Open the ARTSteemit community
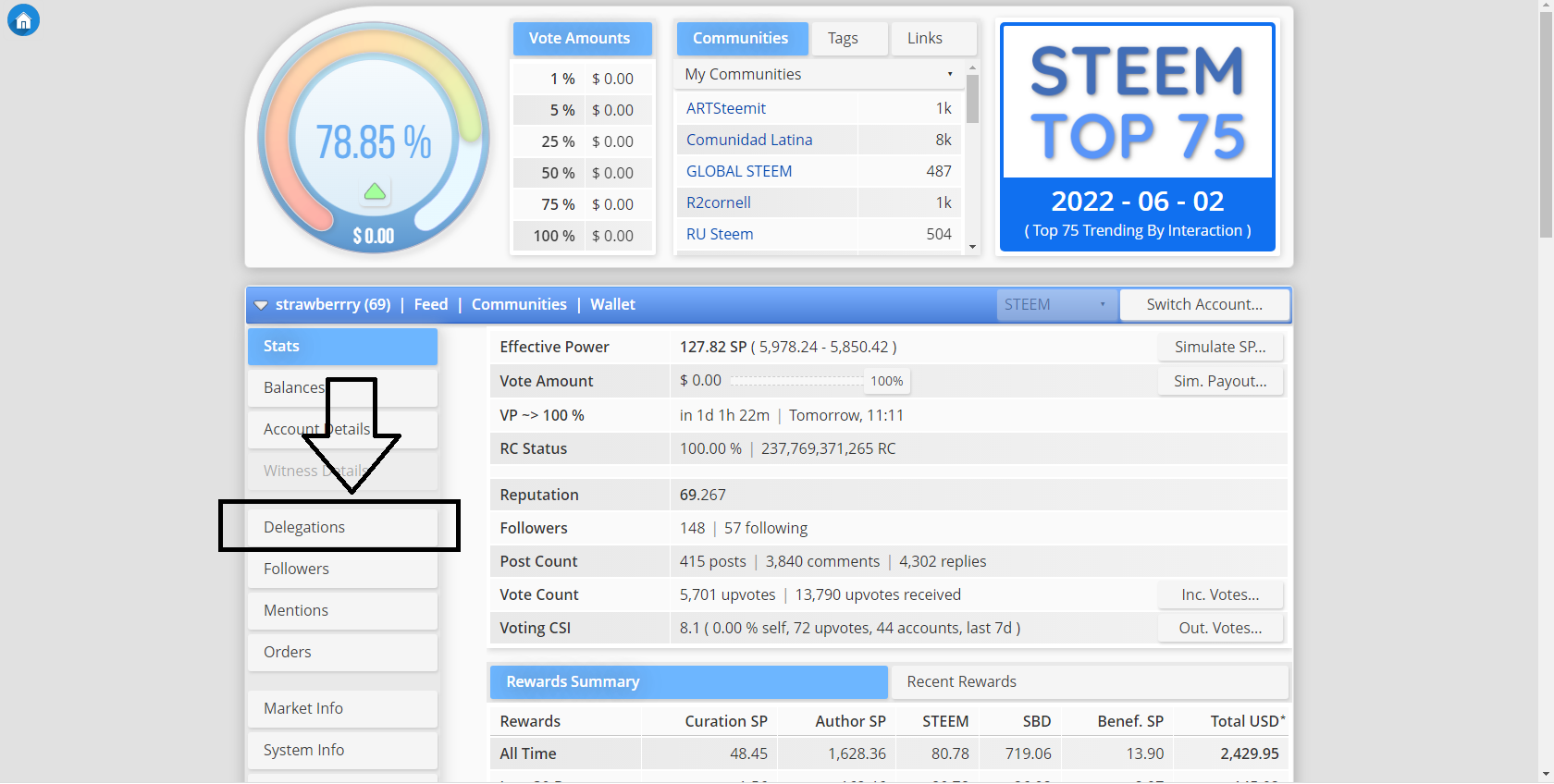 click(x=726, y=108)
